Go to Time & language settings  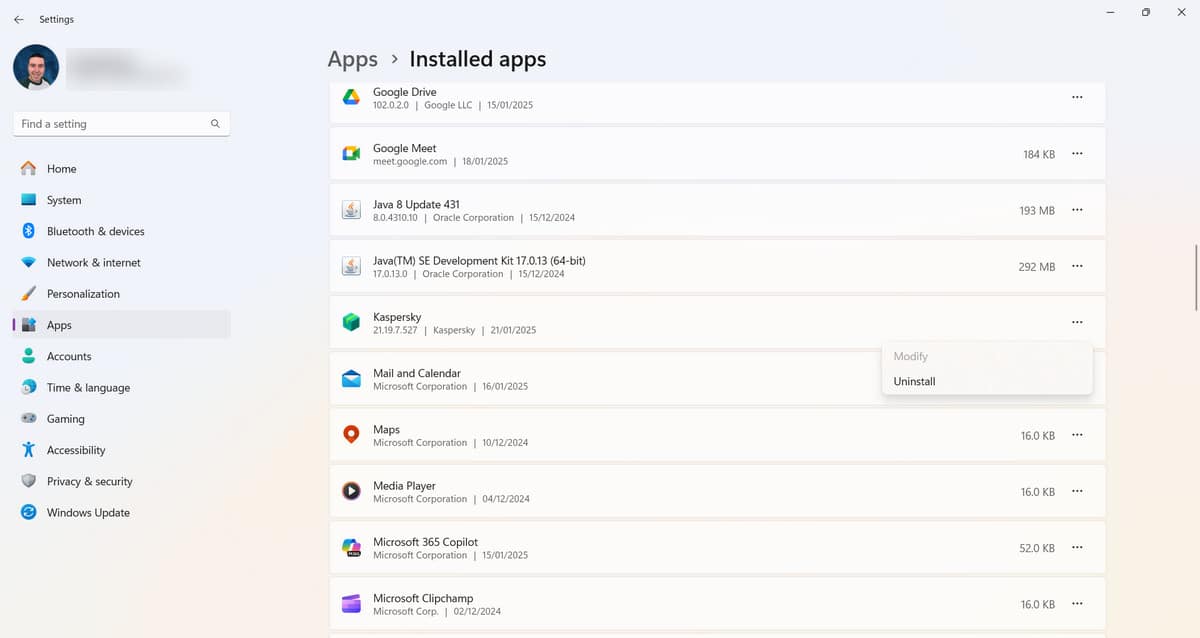121,387
